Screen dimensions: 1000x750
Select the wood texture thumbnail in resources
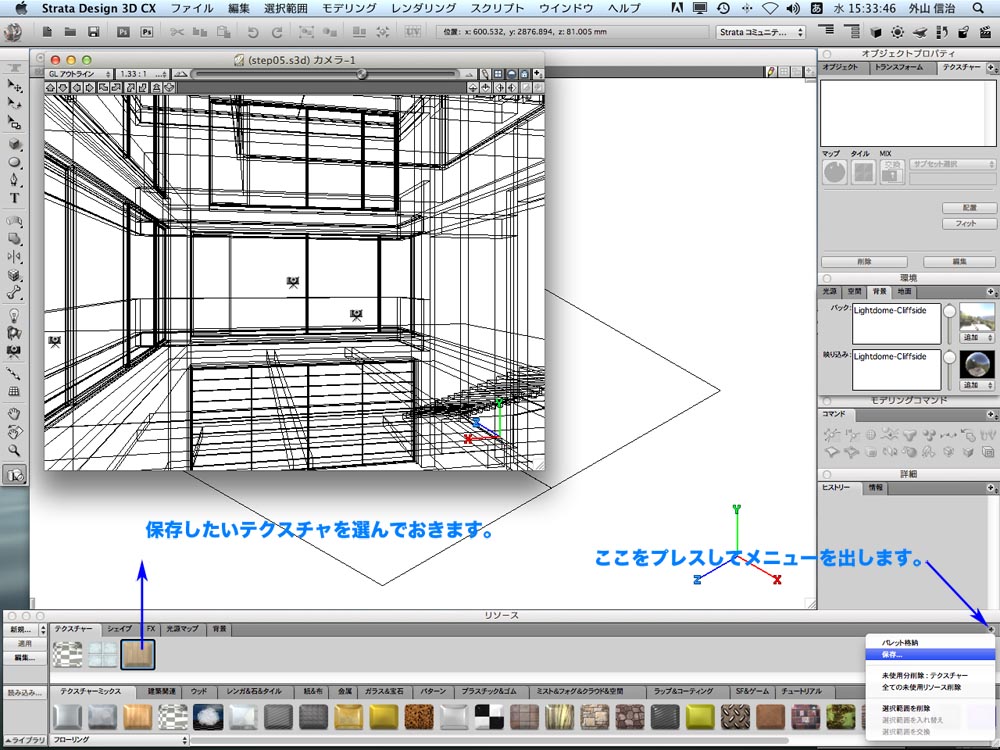[x=138, y=654]
